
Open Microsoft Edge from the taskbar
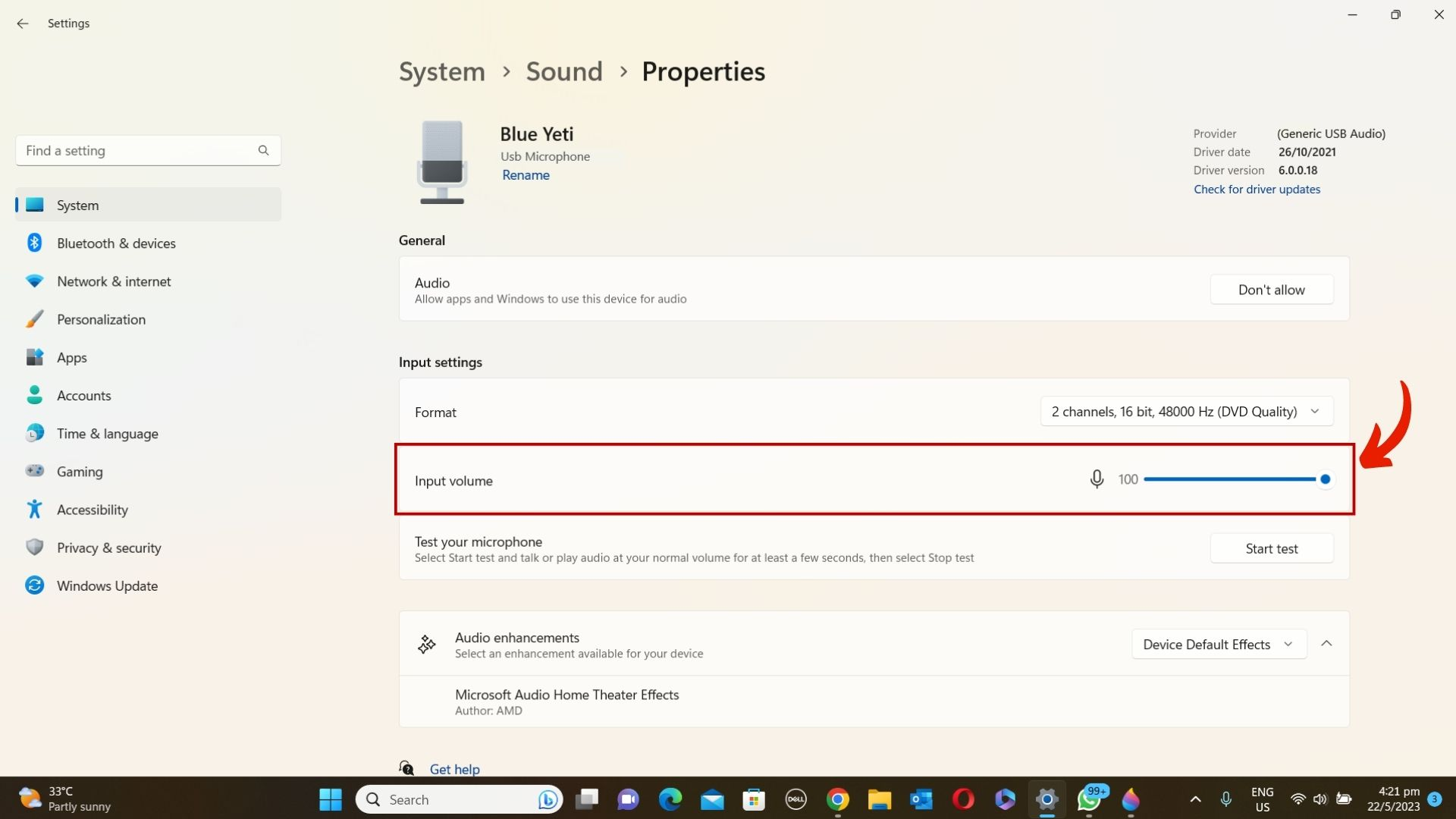pyautogui.click(x=670, y=799)
